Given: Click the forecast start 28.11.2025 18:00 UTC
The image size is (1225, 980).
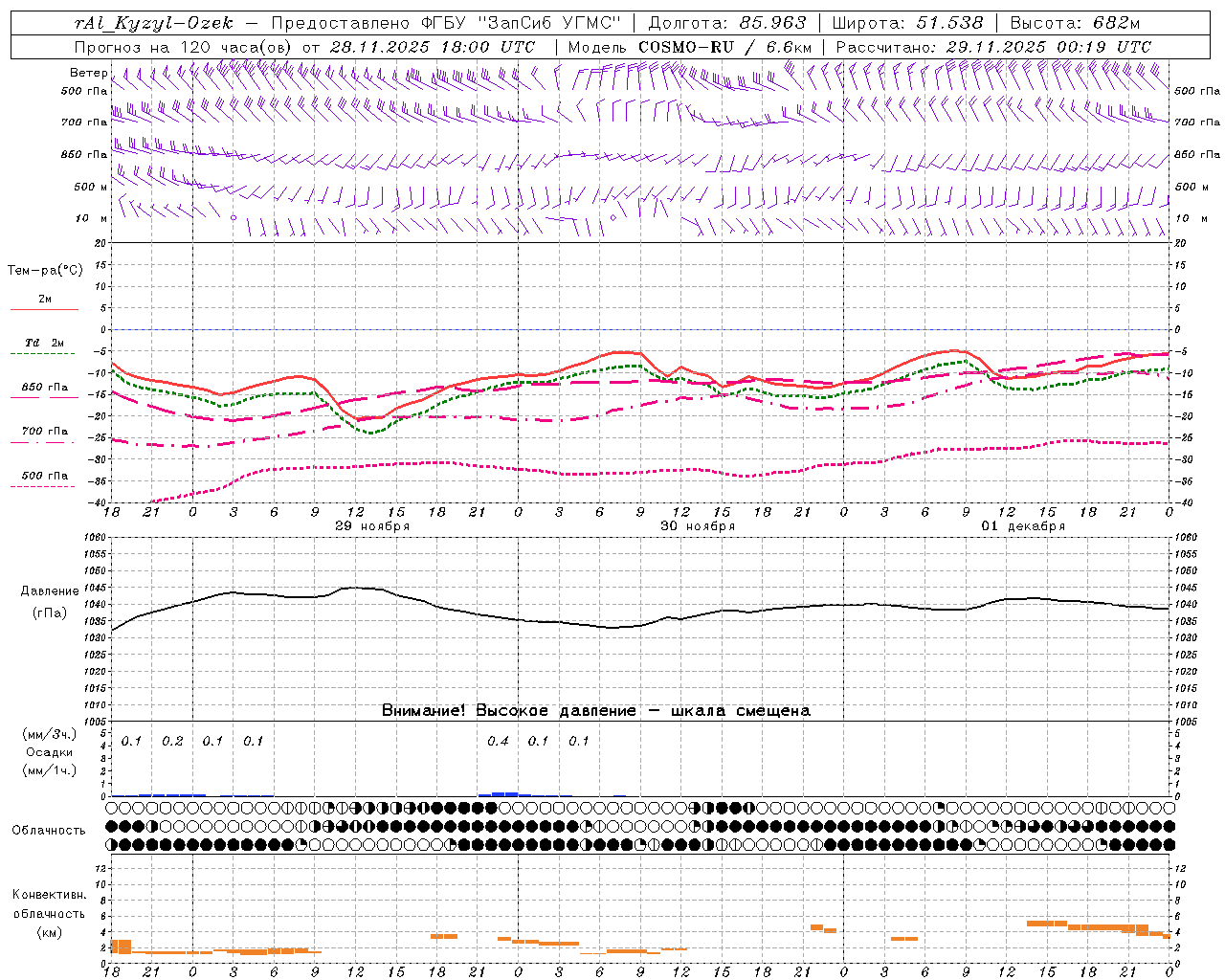Looking at the screenshot, I should click(433, 47).
